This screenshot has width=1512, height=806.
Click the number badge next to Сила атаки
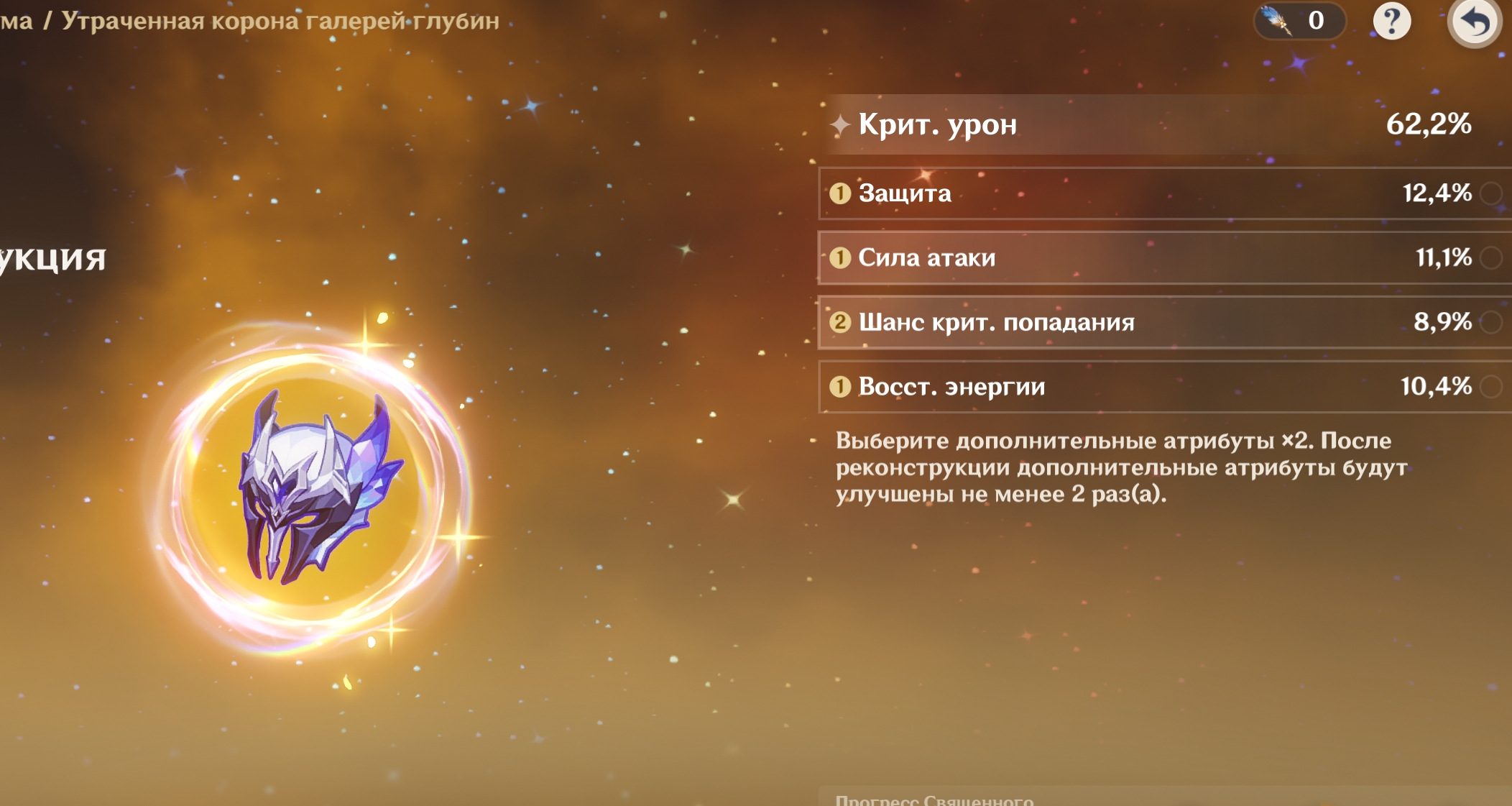click(839, 257)
